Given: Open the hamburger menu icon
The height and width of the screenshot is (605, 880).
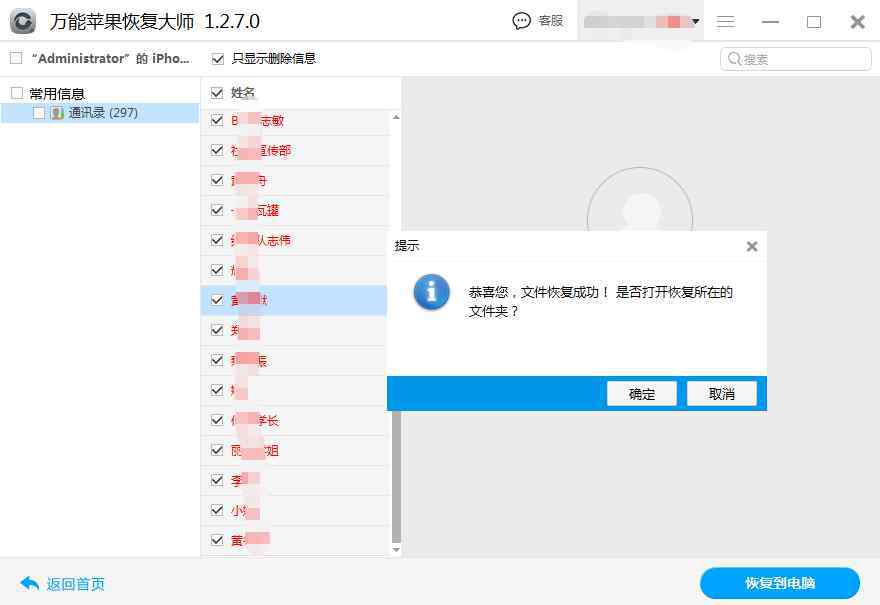Looking at the screenshot, I should (x=726, y=22).
